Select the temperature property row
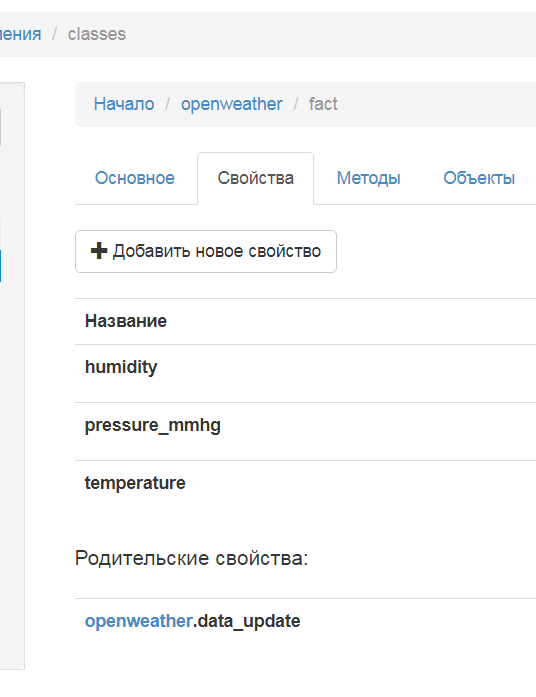This screenshot has height=697, width=536. tap(305, 489)
